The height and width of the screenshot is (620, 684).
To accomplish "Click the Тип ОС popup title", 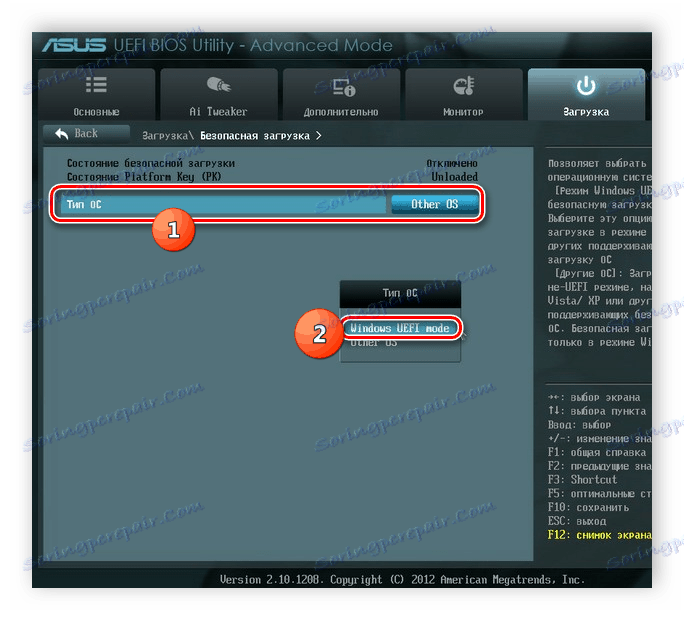I will point(400,293).
